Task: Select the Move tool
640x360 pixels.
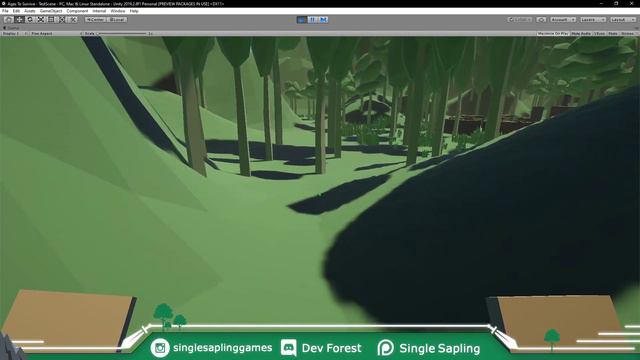Action: pyautogui.click(x=19, y=20)
